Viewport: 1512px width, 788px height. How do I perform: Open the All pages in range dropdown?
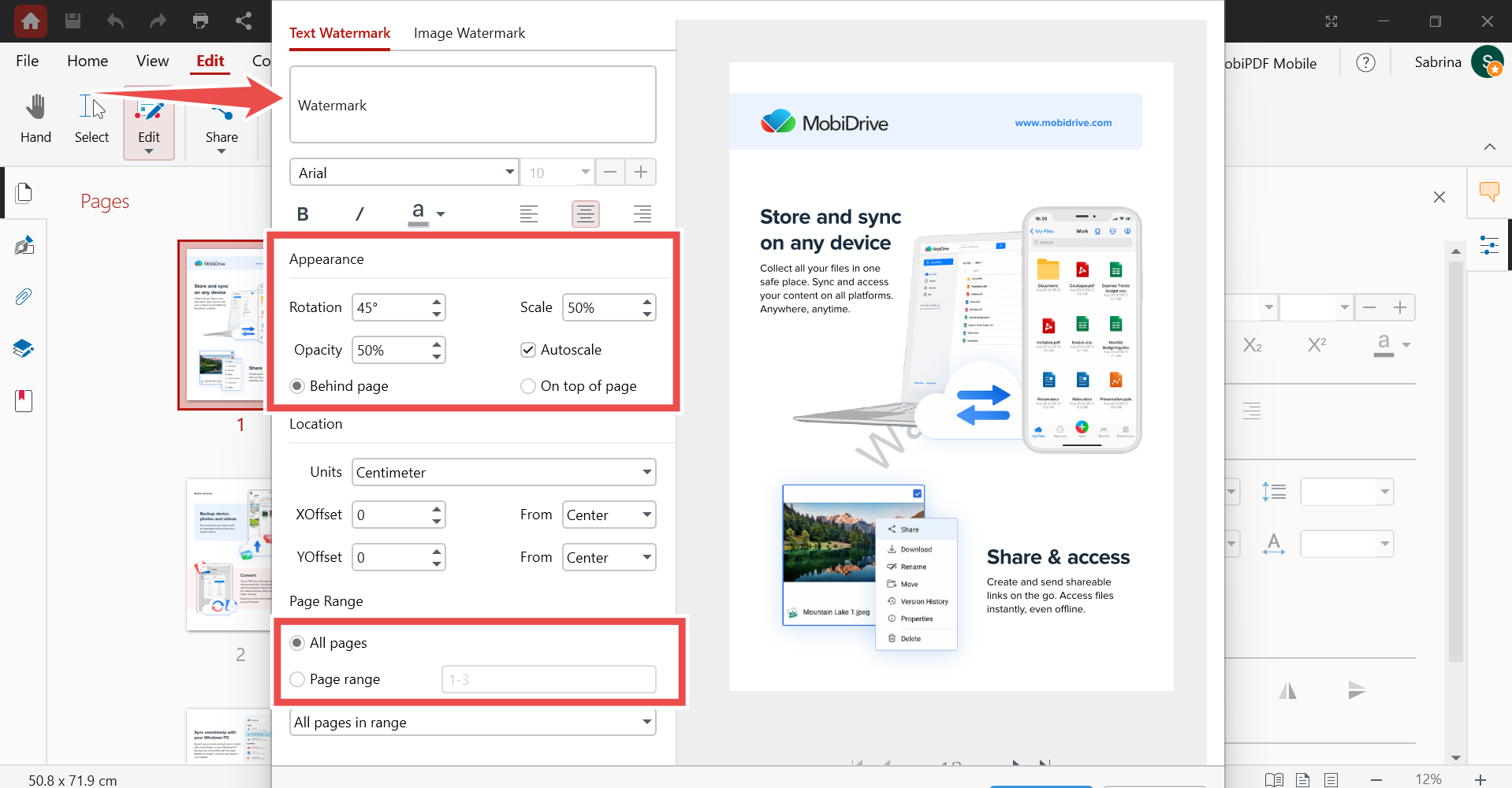point(473,722)
